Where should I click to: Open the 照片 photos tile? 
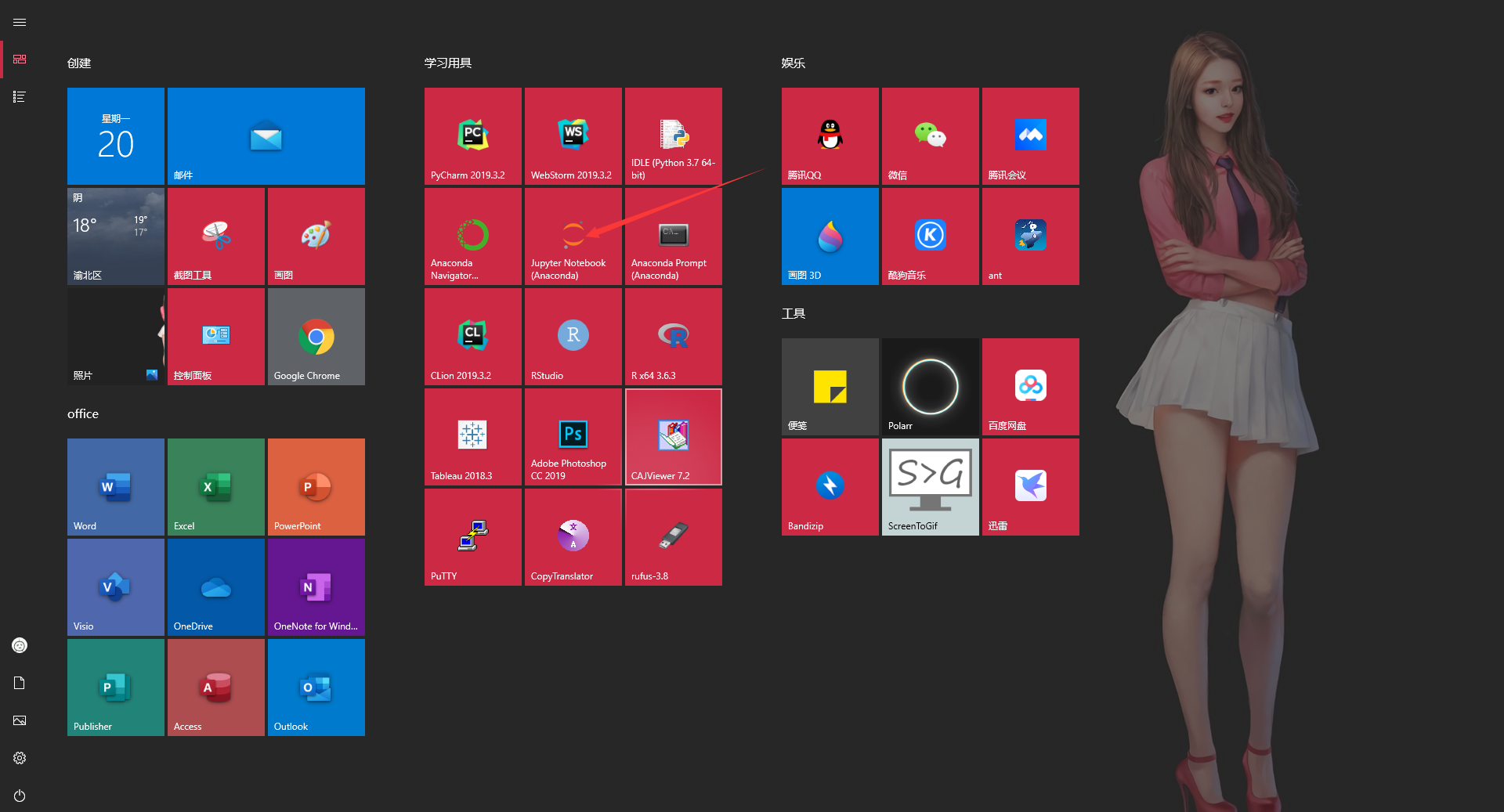pyautogui.click(x=116, y=337)
